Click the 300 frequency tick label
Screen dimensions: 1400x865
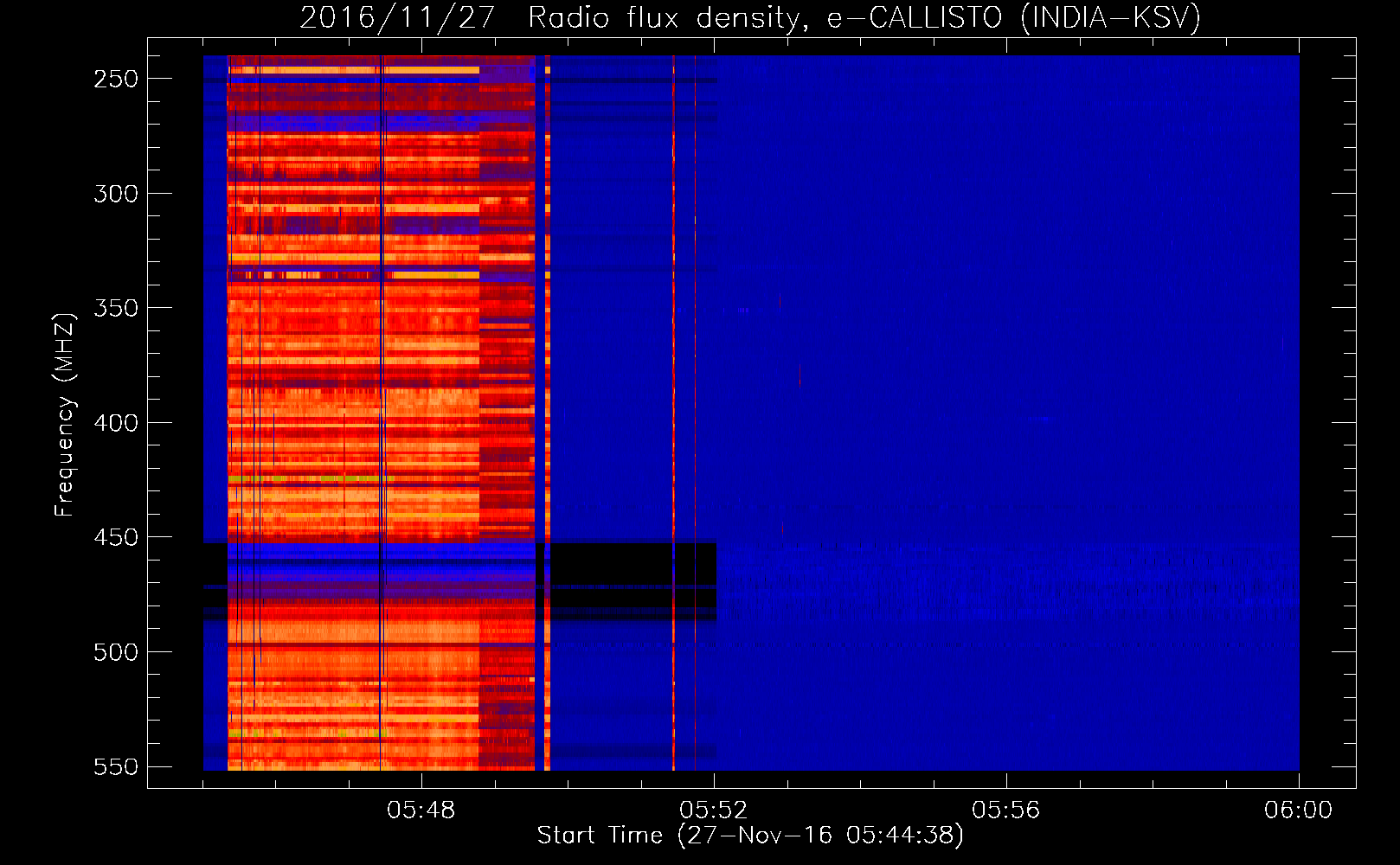point(116,194)
